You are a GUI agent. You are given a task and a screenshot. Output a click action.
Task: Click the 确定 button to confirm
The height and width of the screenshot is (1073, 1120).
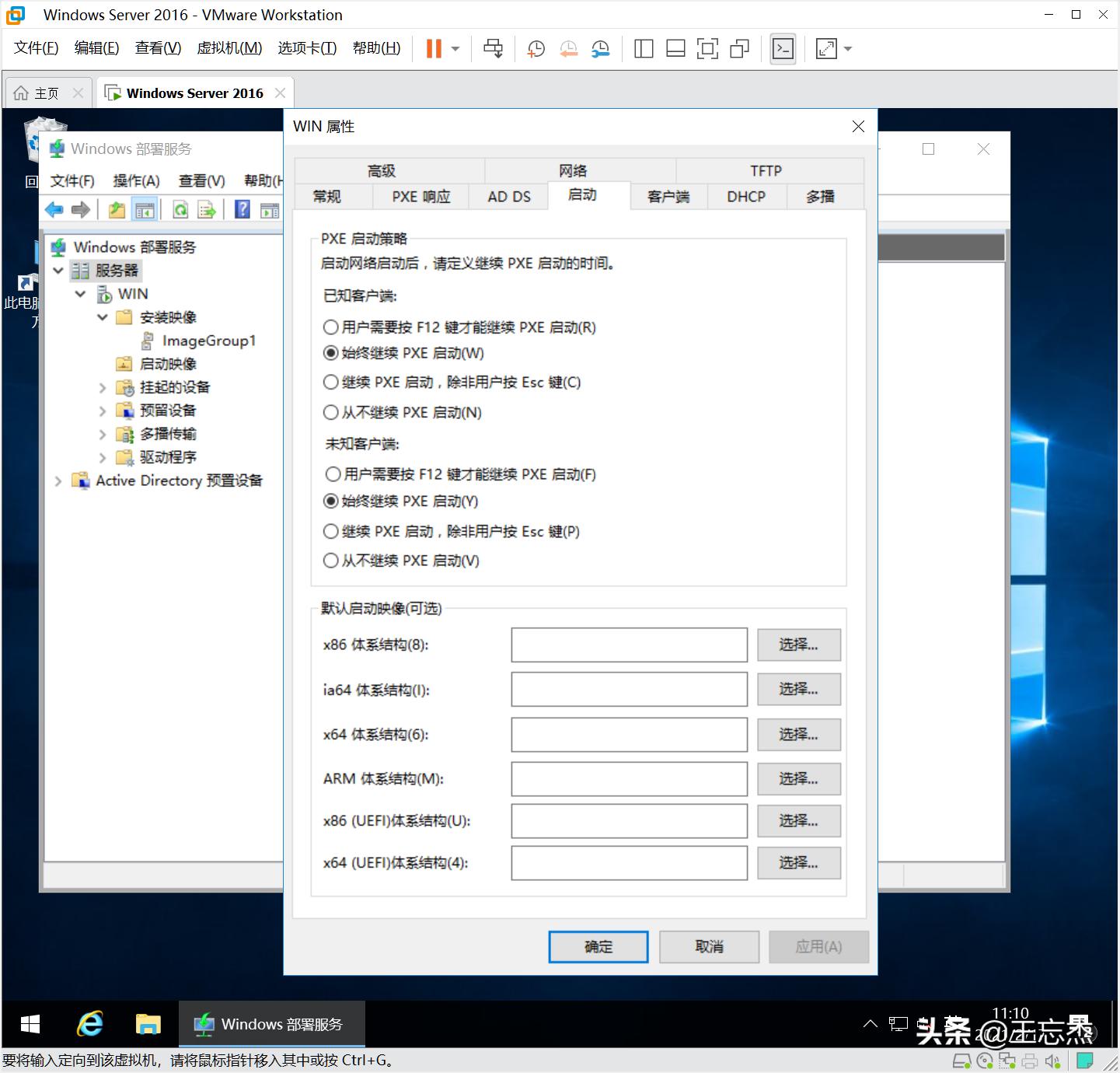(597, 946)
